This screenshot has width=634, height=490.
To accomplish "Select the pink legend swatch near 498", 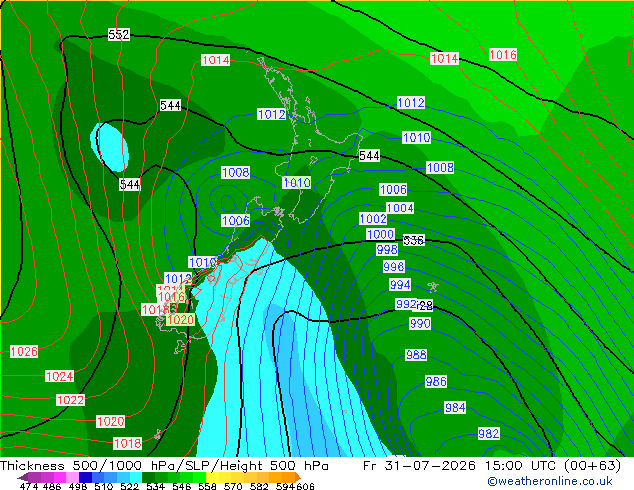I will [x=72, y=477].
